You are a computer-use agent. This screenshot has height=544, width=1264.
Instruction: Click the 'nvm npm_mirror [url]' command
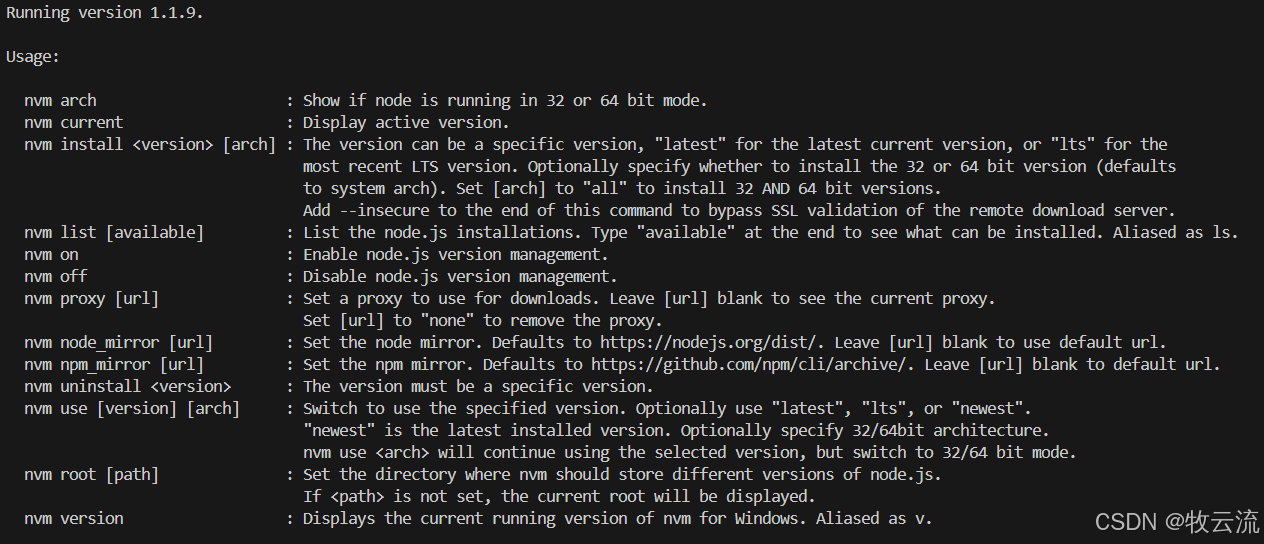click(114, 364)
